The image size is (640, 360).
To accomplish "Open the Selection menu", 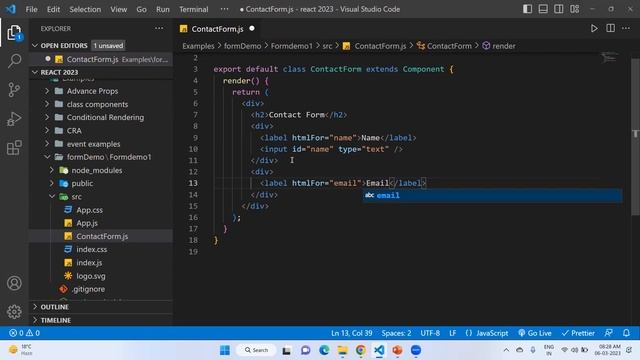I will point(85,9).
